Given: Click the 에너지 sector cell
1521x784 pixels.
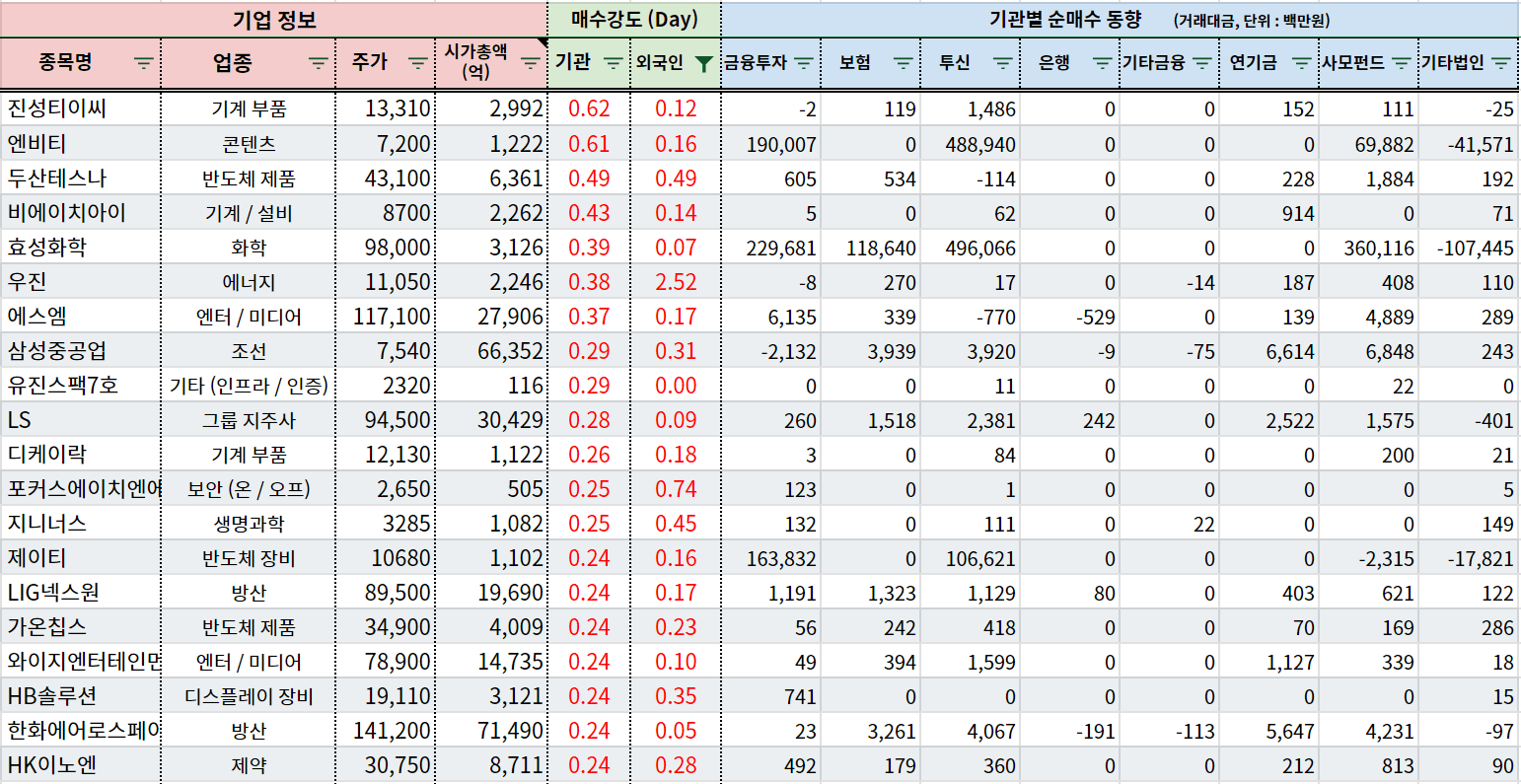Looking at the screenshot, I should click(x=249, y=281).
